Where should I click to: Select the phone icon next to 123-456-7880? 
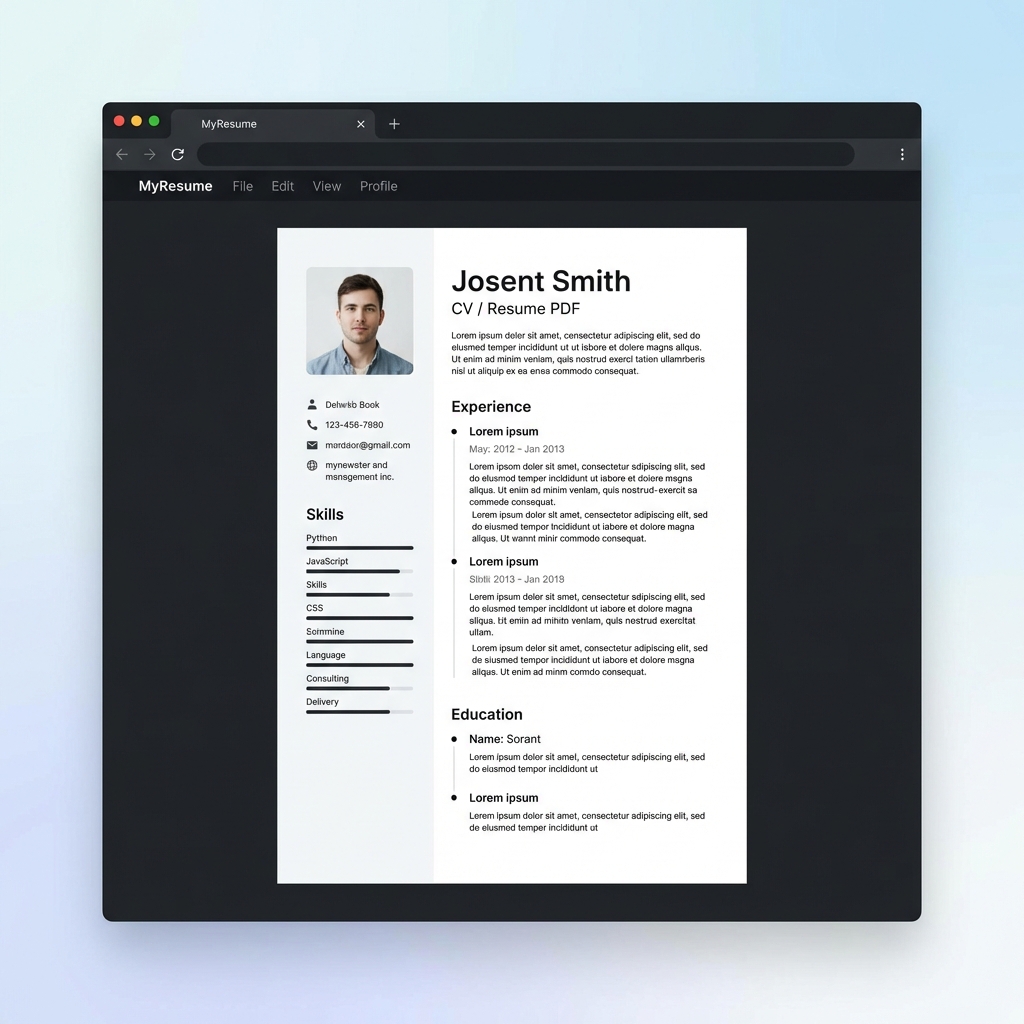312,427
